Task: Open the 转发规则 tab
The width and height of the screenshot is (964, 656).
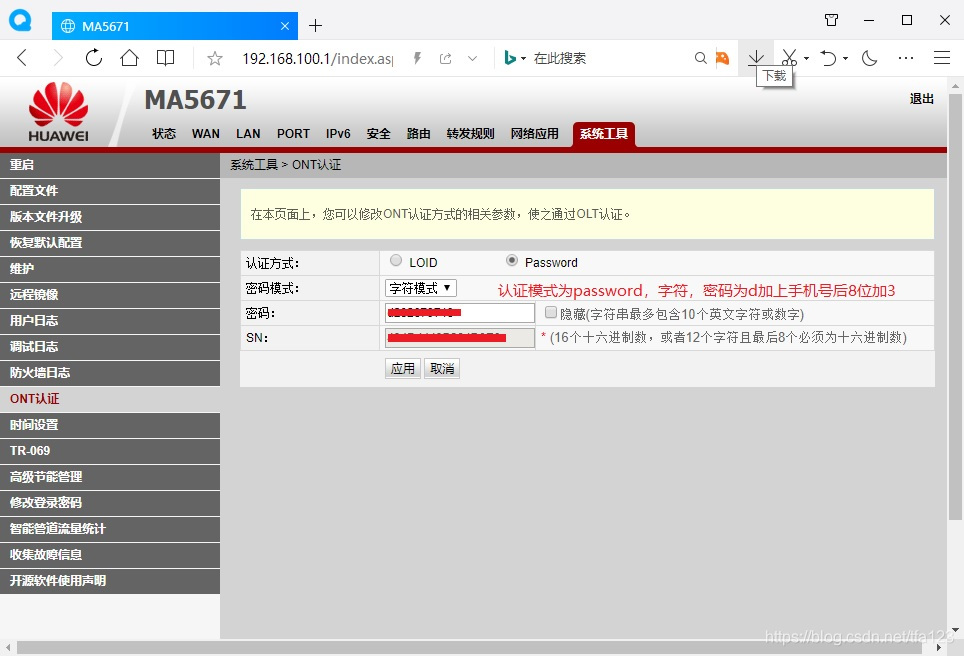Action: (x=470, y=133)
